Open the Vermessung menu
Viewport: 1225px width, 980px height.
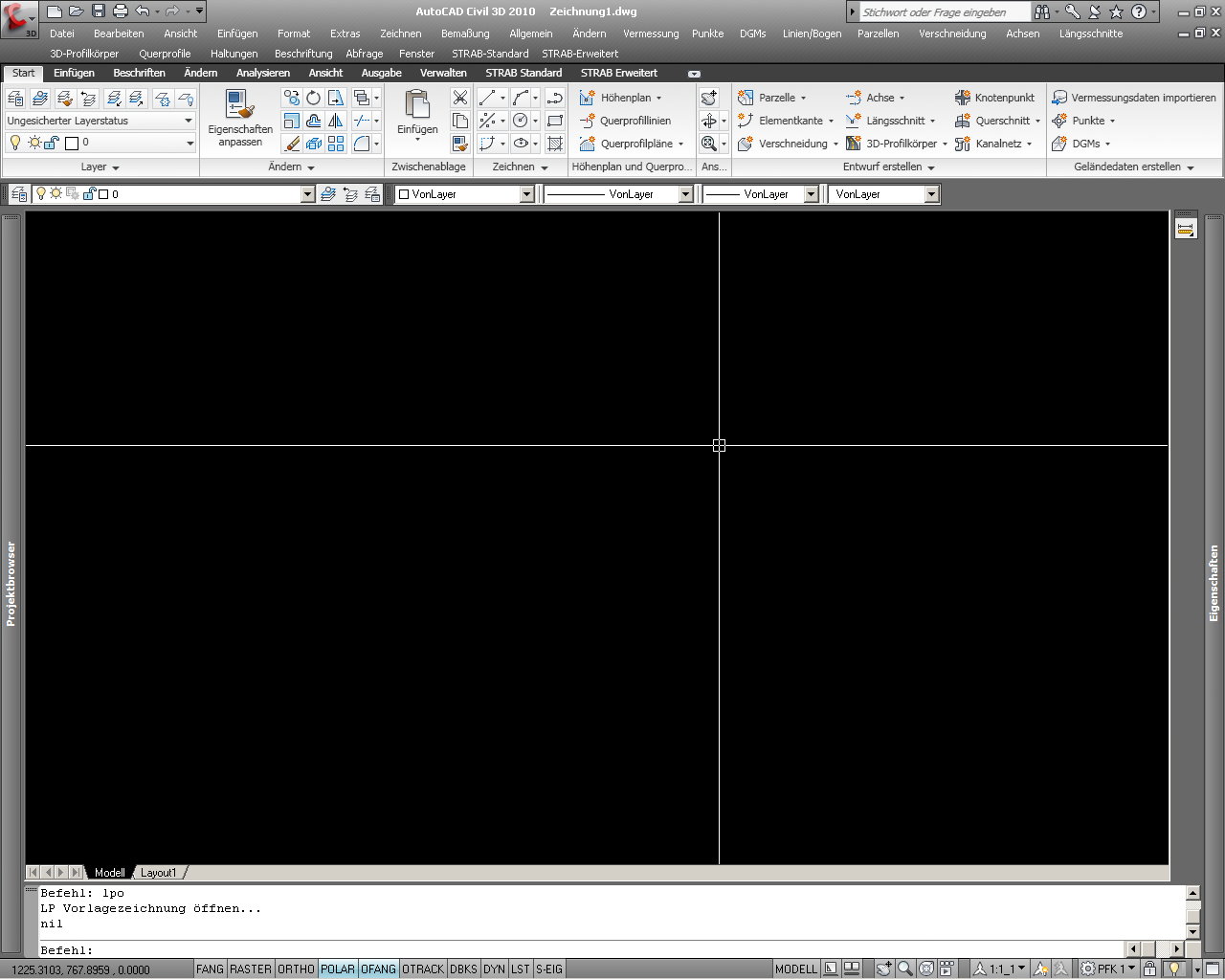[651, 33]
